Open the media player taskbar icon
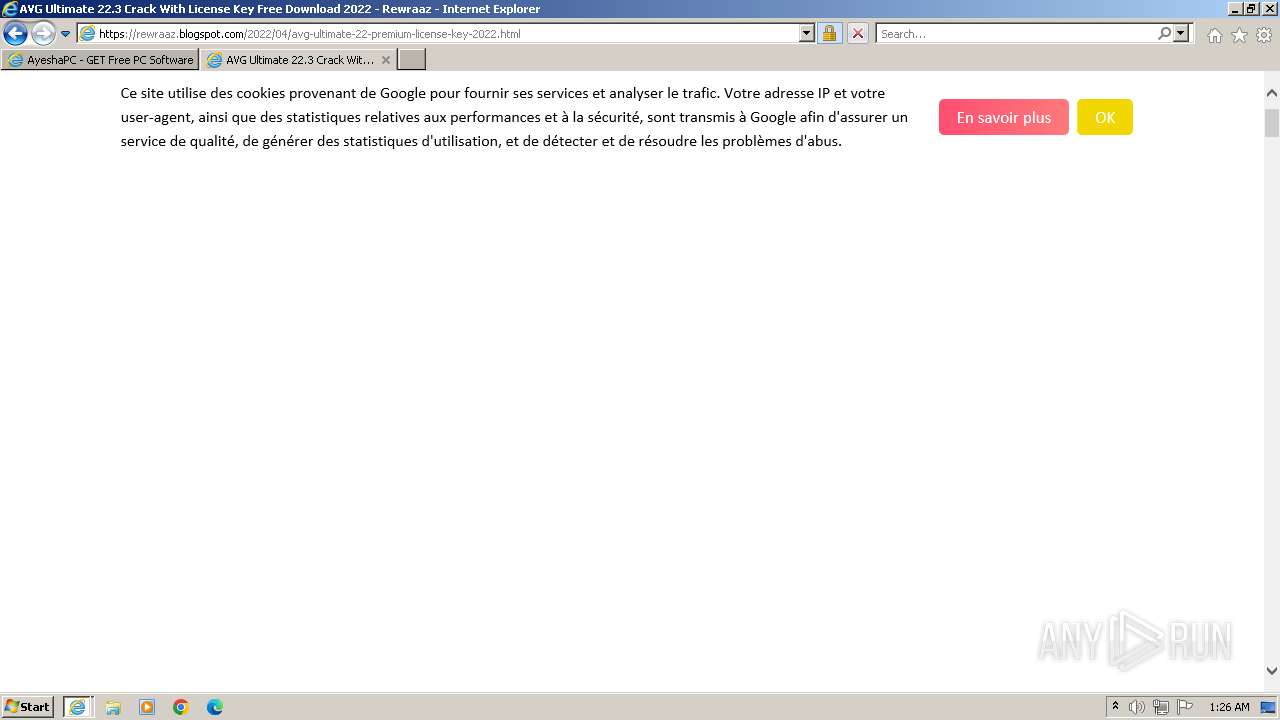 (x=147, y=707)
